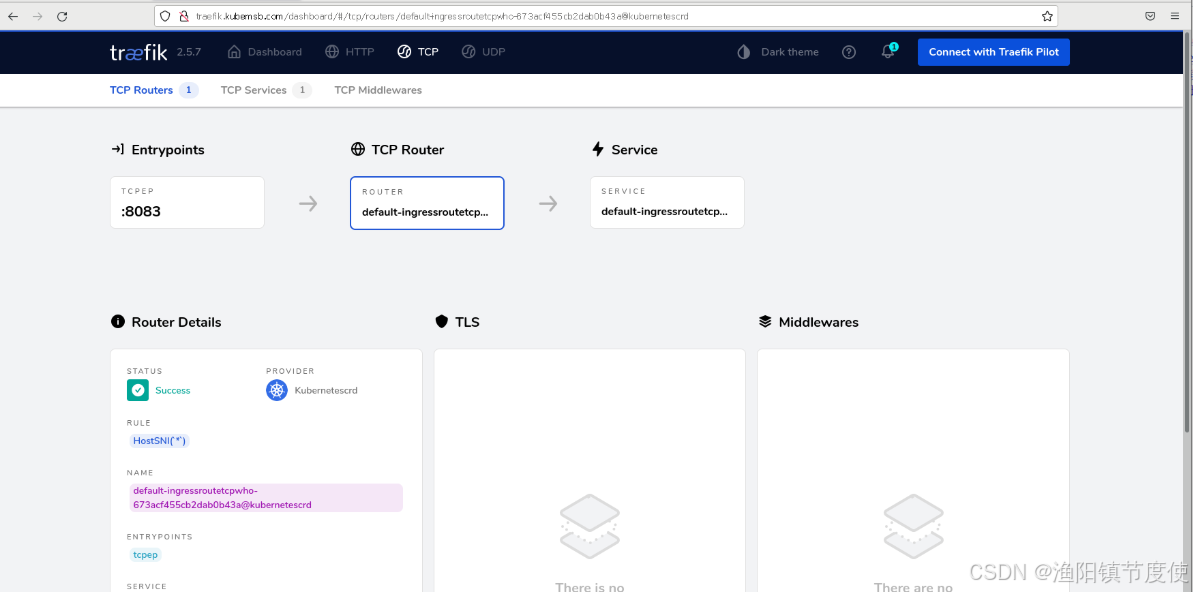Click the traefik logo
Image resolution: width=1193 pixels, height=592 pixels.
point(138,52)
